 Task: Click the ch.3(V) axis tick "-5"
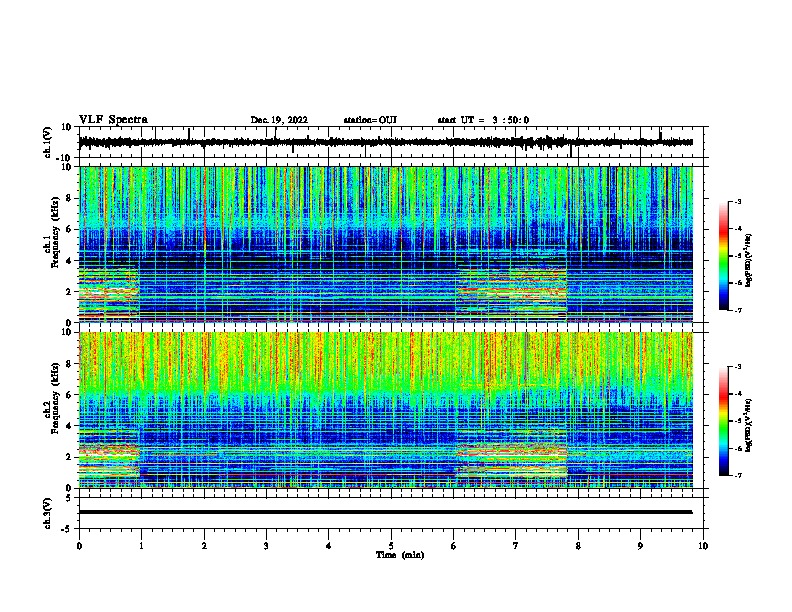pyautogui.click(x=67, y=529)
